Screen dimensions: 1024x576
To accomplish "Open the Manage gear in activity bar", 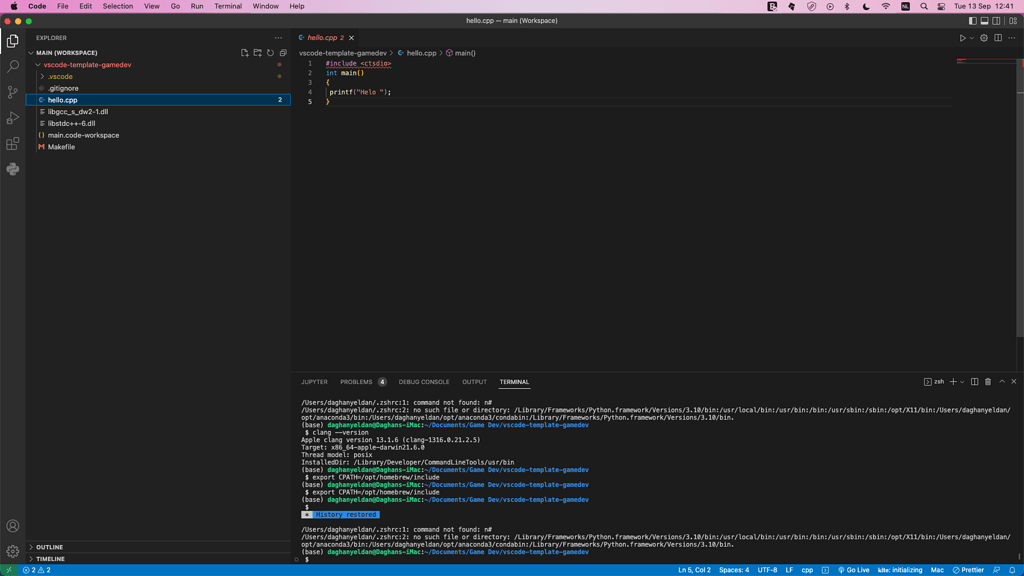I will click(x=12, y=551).
